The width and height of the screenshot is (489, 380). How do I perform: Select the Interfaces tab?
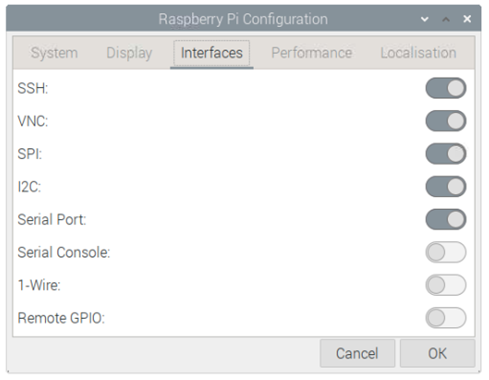tap(212, 53)
